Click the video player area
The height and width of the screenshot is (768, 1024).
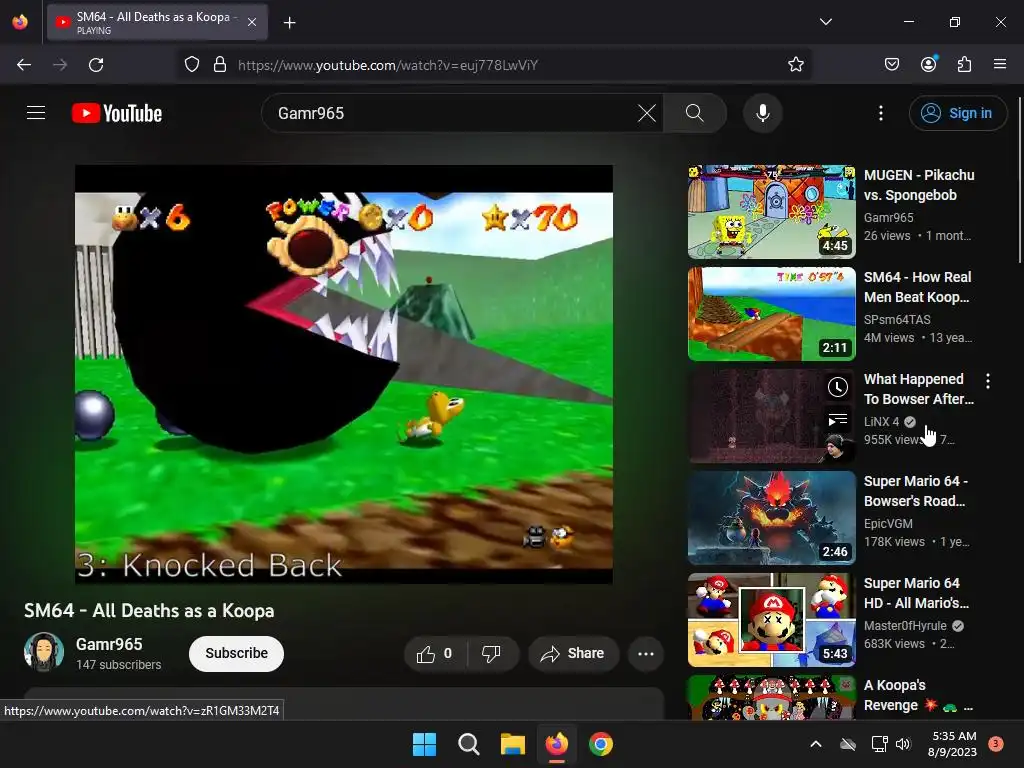click(x=344, y=374)
